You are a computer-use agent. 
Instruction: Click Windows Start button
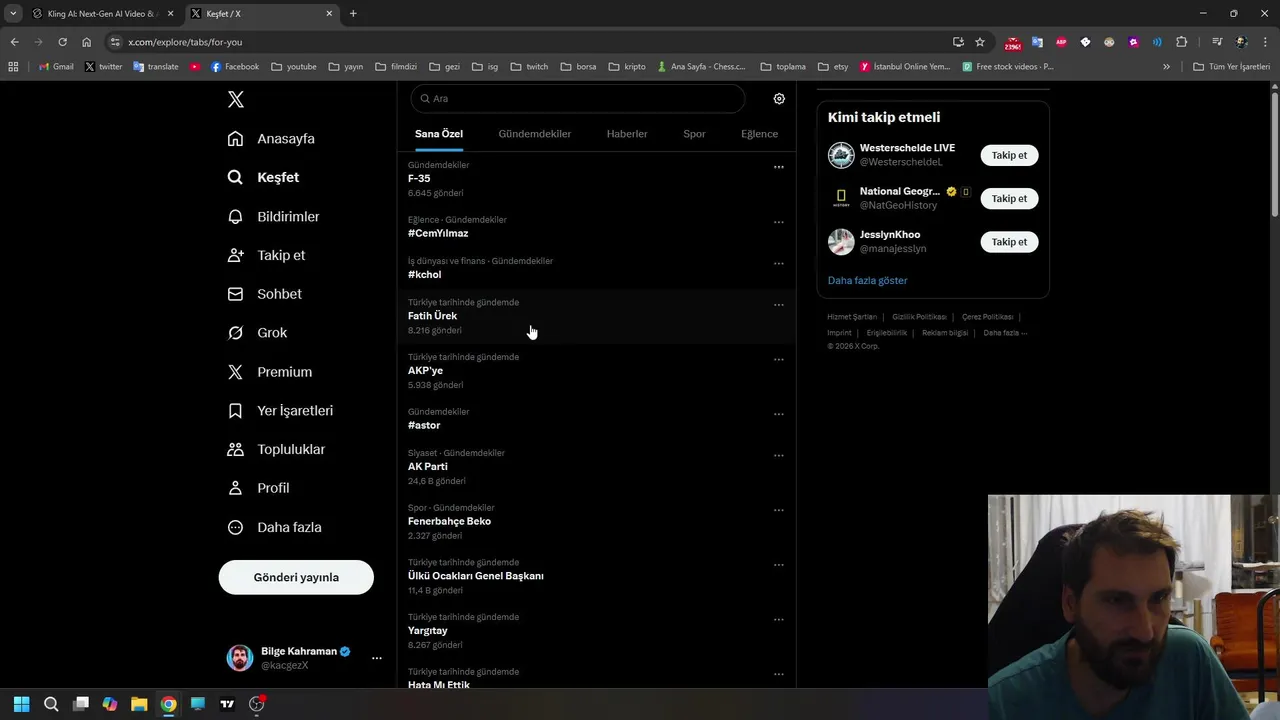21,704
